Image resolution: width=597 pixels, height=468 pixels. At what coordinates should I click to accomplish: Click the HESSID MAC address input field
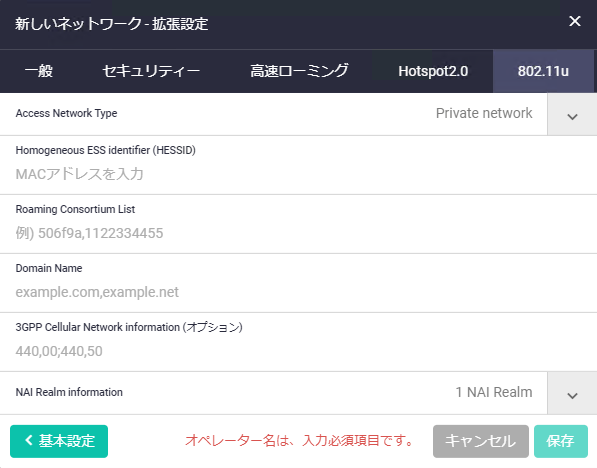(298, 174)
